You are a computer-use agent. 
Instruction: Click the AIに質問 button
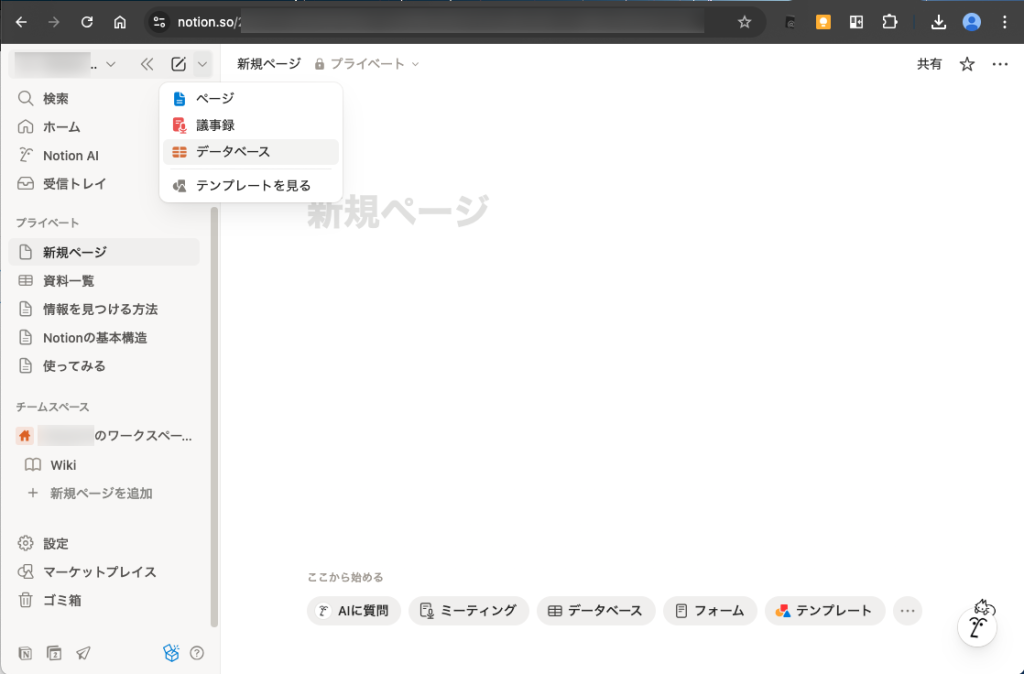coord(353,611)
